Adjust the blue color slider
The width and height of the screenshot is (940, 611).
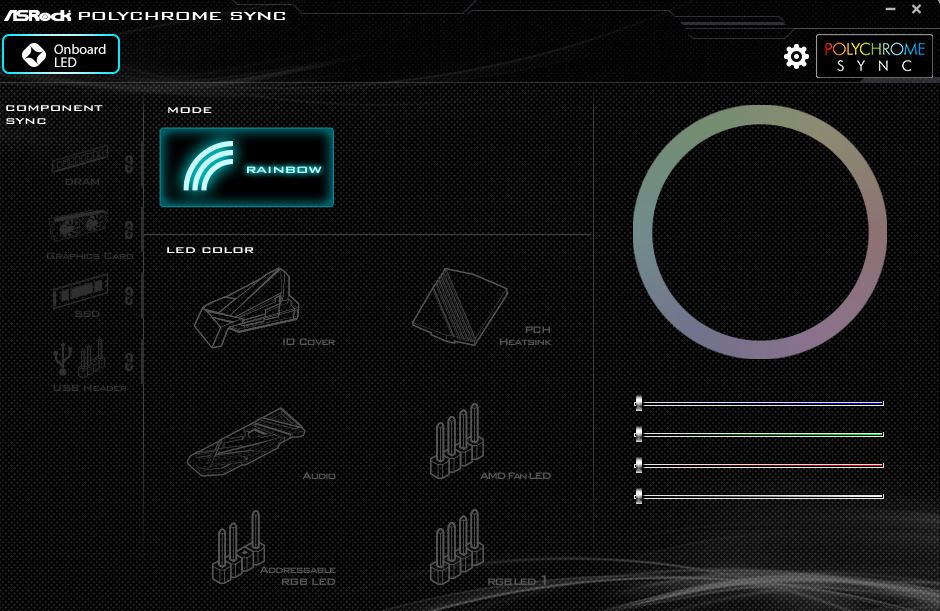coord(759,404)
